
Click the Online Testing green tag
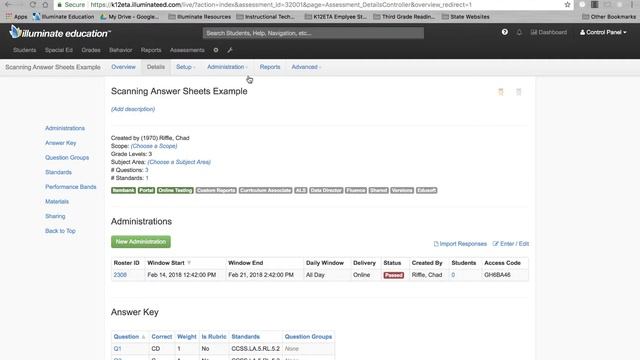coord(175,190)
